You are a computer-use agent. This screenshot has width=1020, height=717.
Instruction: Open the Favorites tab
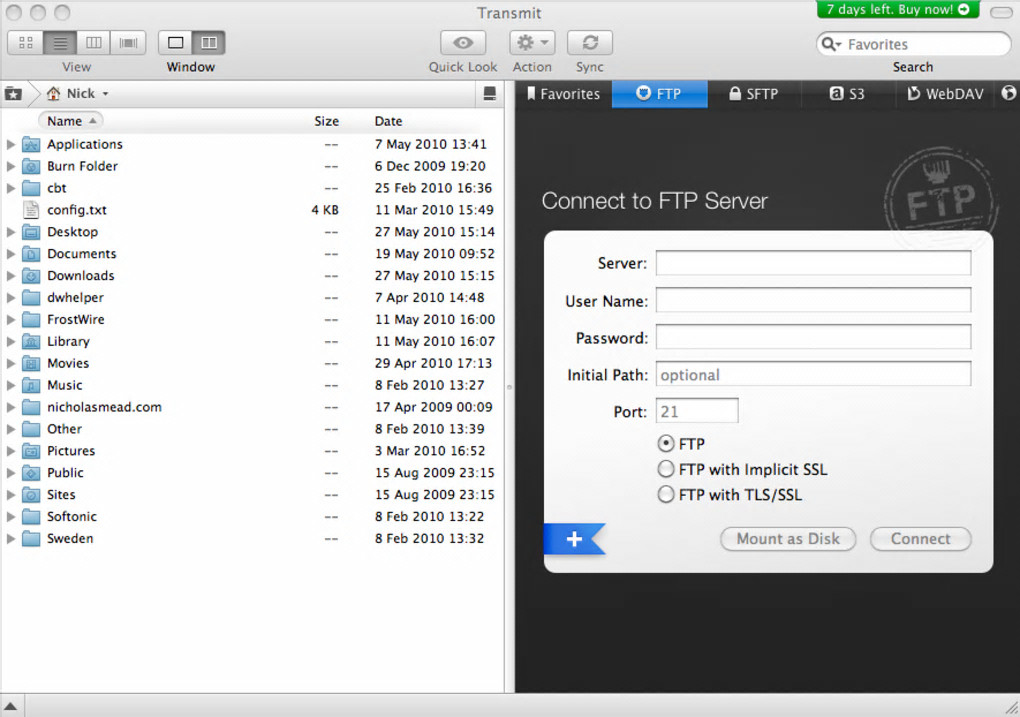pos(563,94)
